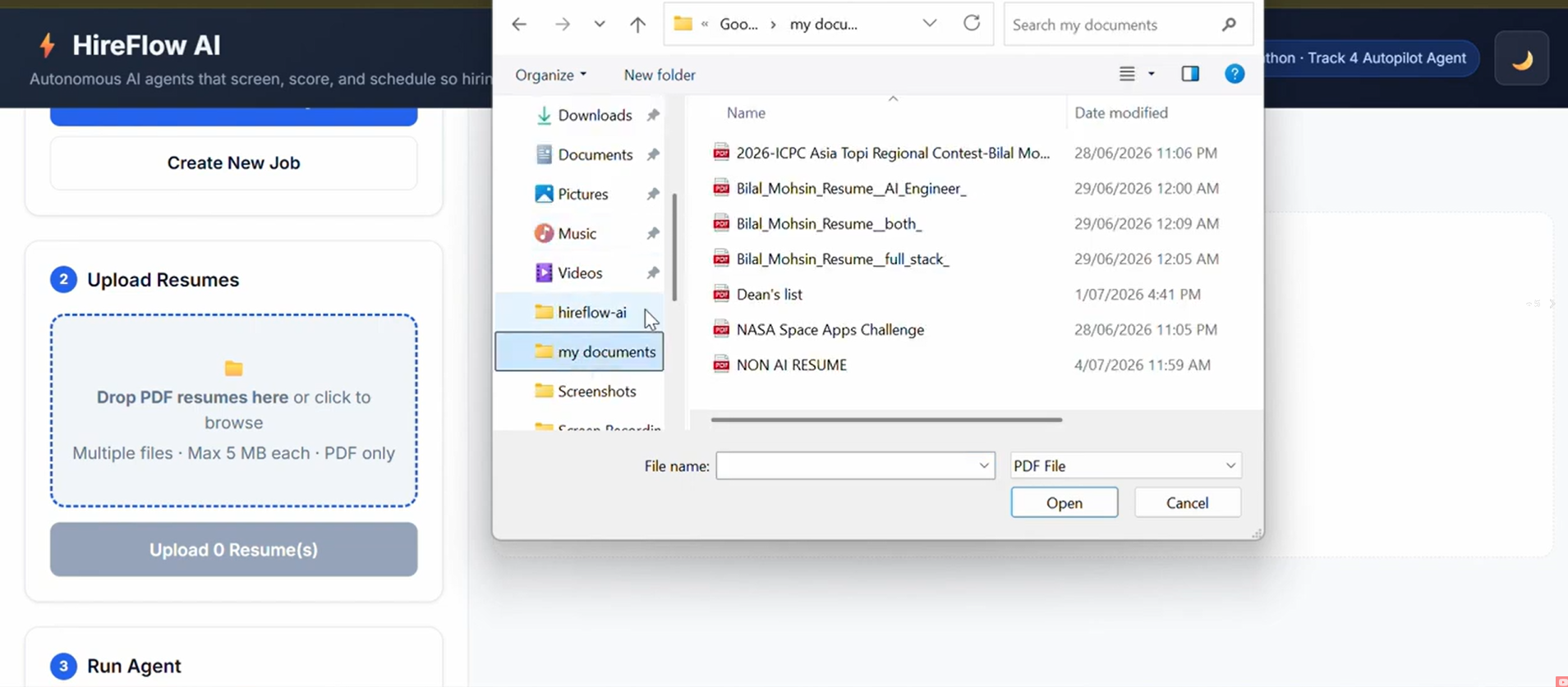Viewport: 1568px width, 687px height.
Task: Click the Goo... breadcrumb in address bar
Action: (x=738, y=25)
